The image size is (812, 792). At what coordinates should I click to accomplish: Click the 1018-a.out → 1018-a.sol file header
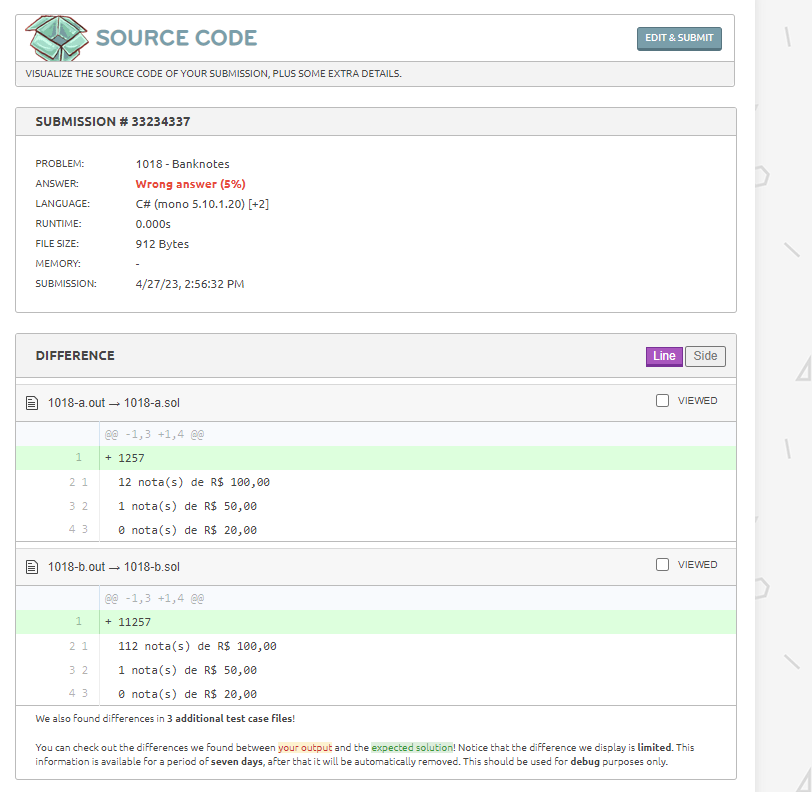(x=114, y=403)
